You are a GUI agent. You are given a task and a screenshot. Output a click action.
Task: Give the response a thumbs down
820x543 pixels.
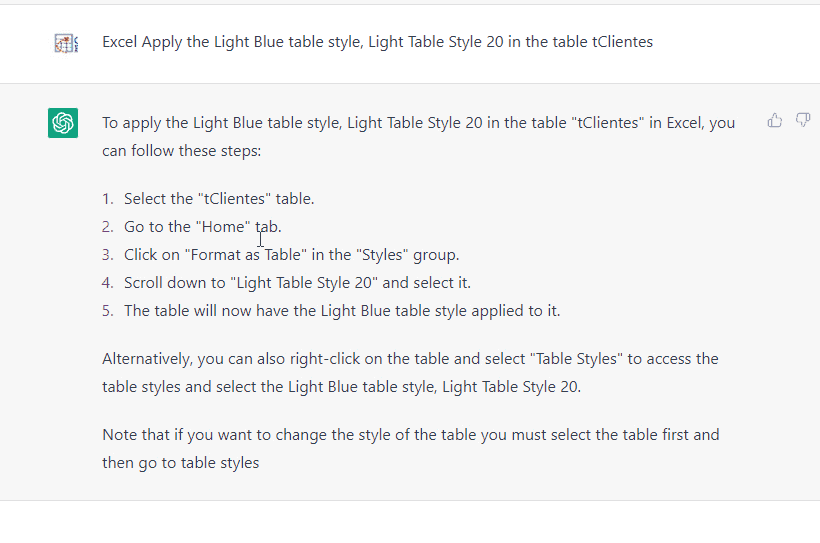803,121
